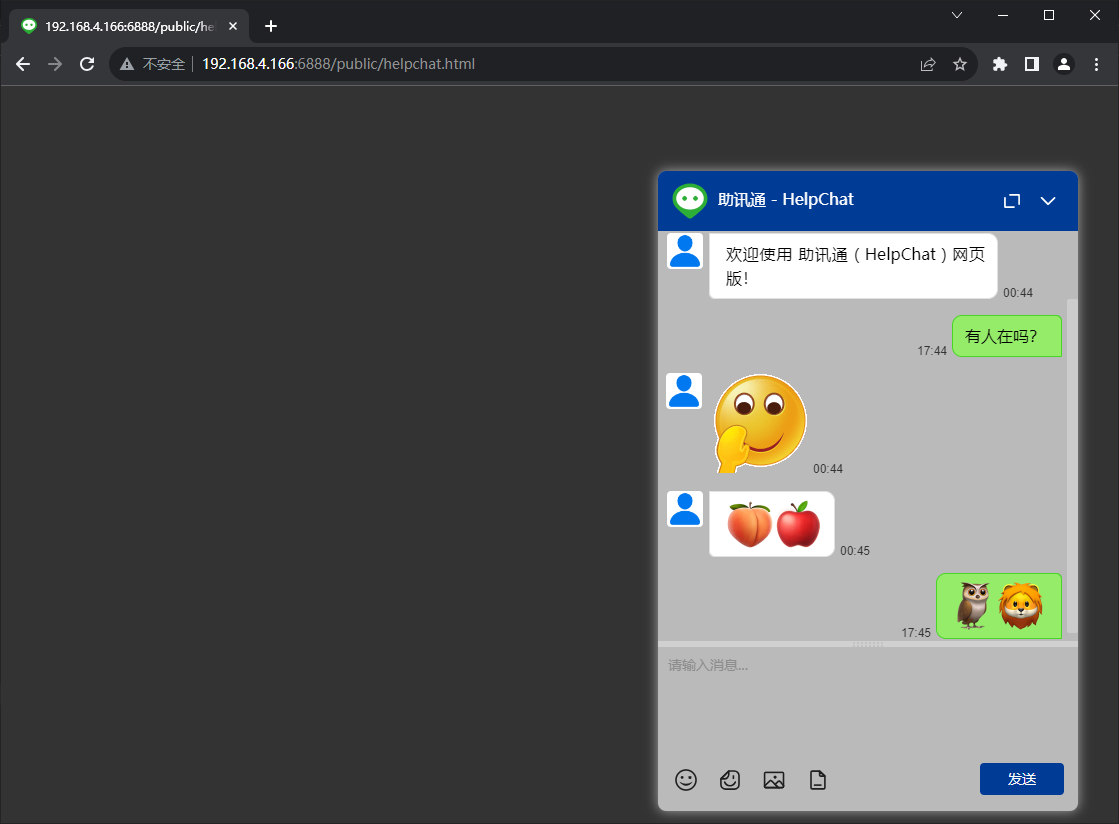Open a new browser tab
Viewport: 1119px width, 824px height.
tap(270, 26)
